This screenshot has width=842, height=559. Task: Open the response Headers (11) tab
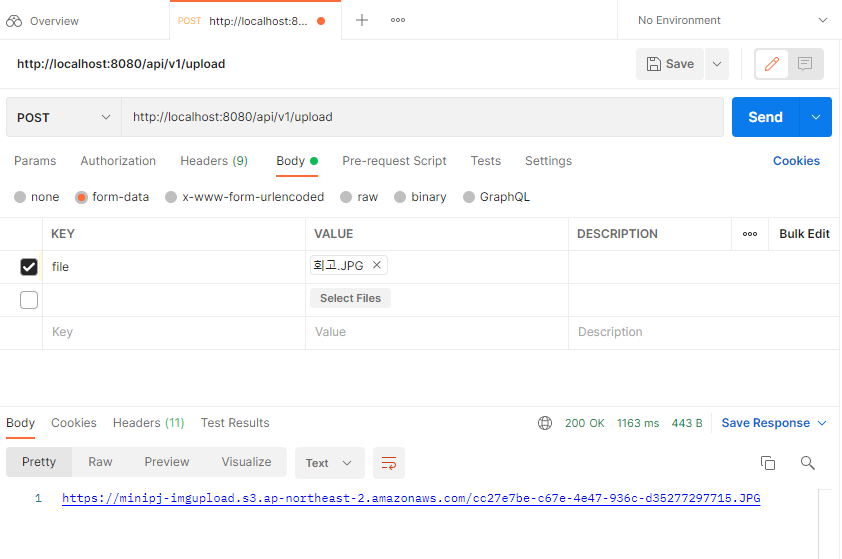pos(148,423)
